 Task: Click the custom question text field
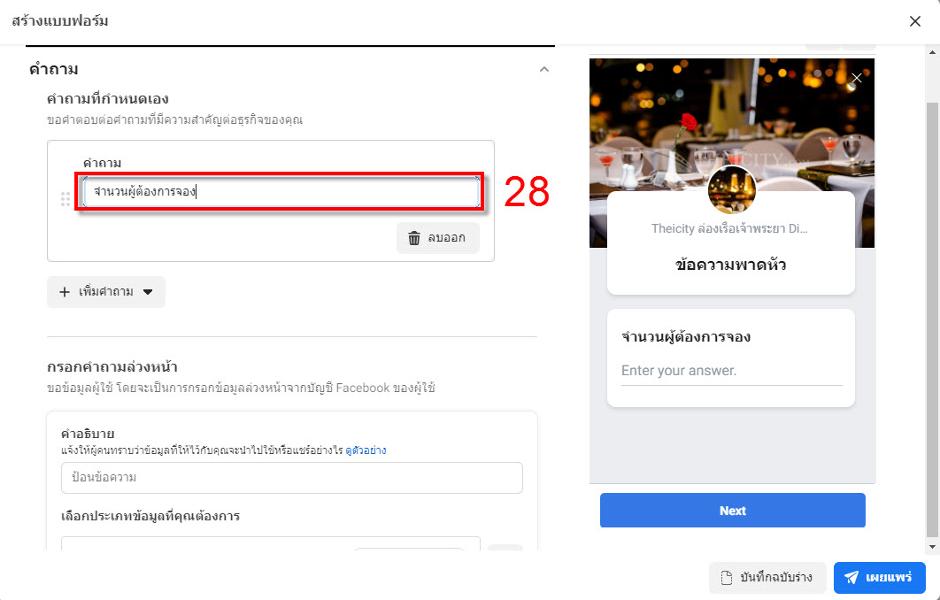click(x=282, y=191)
